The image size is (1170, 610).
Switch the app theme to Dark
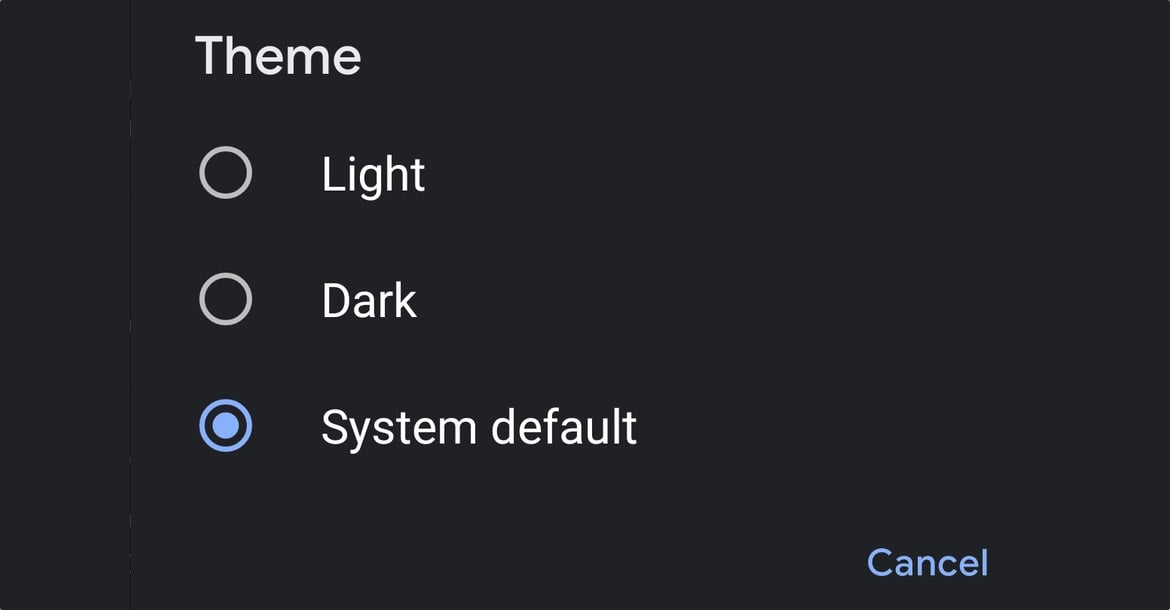225,299
